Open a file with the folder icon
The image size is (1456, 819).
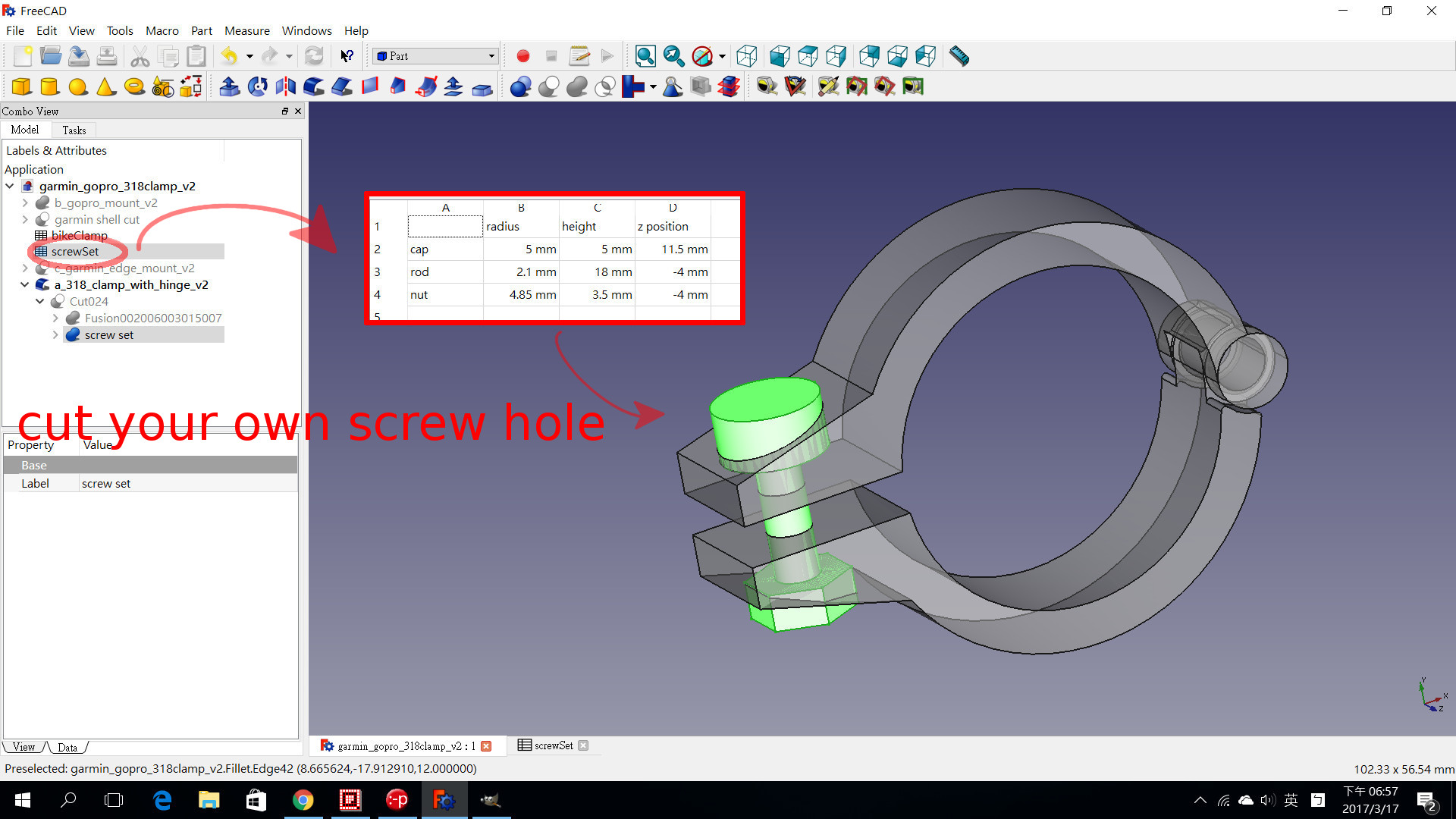pos(51,56)
